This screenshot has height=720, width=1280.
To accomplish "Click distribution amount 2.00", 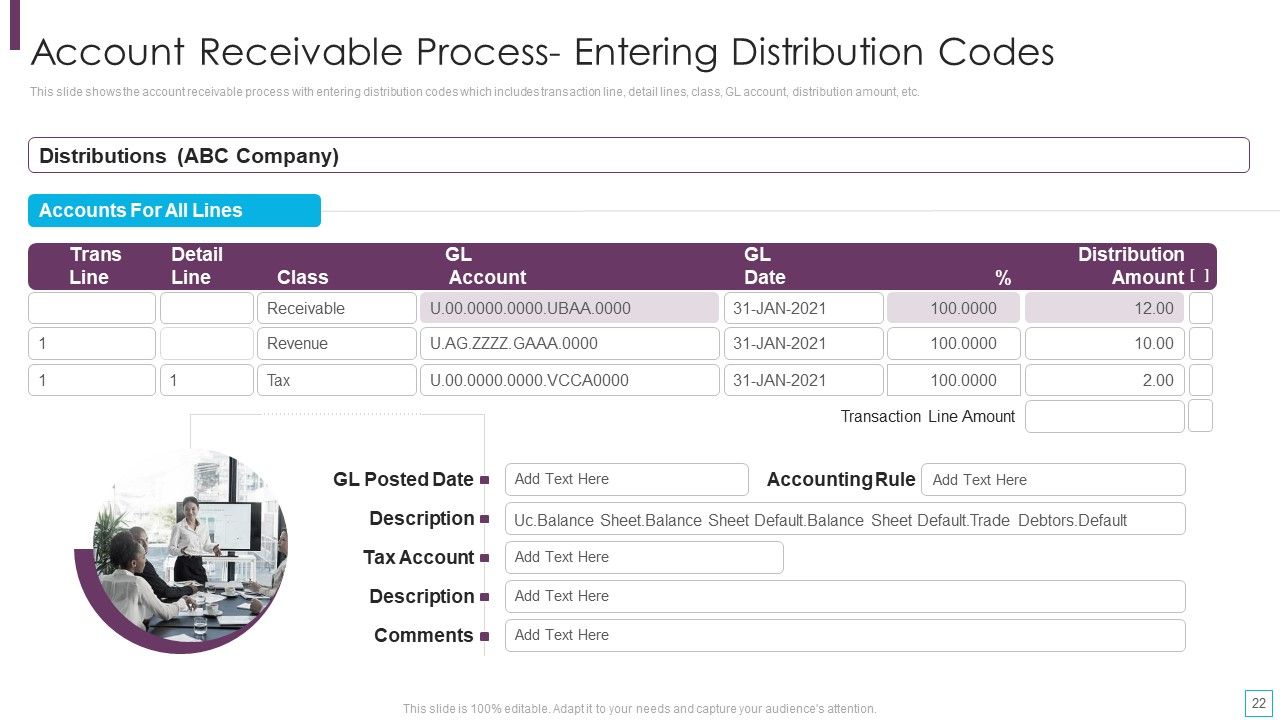I will (1105, 380).
